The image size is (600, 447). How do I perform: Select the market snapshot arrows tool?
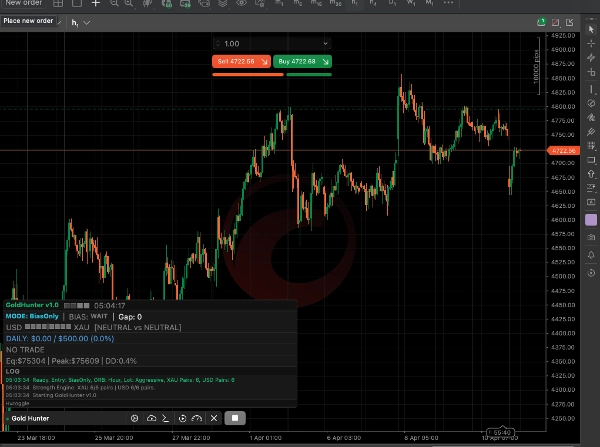[591, 58]
